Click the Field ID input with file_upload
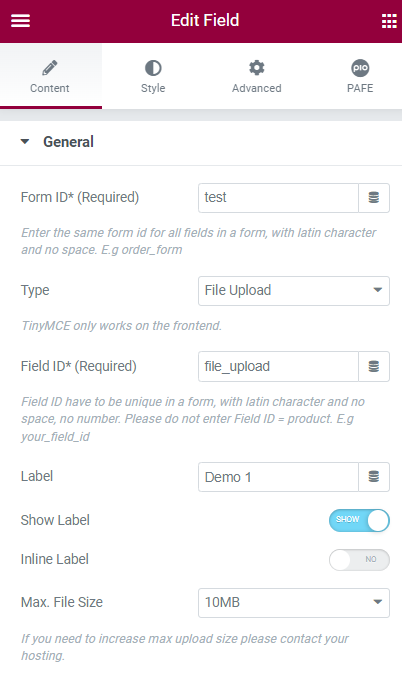 click(x=278, y=366)
